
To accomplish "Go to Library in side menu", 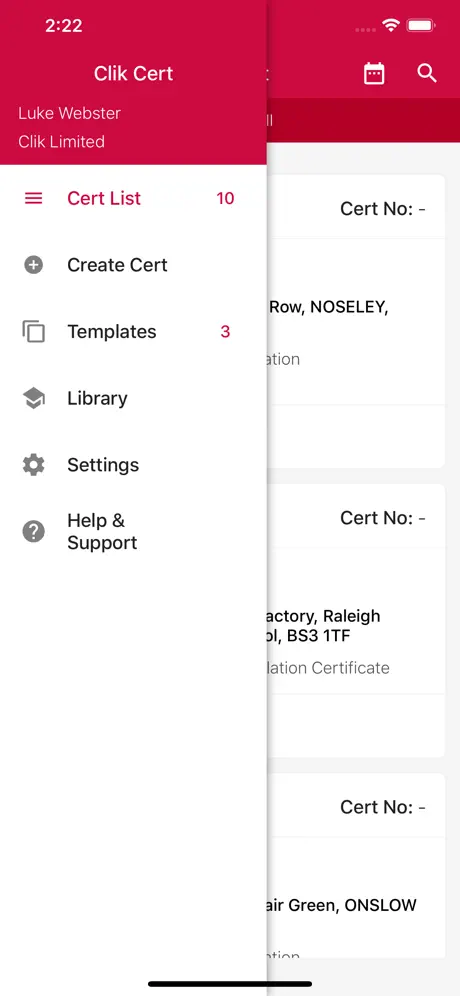I will (x=133, y=398).
